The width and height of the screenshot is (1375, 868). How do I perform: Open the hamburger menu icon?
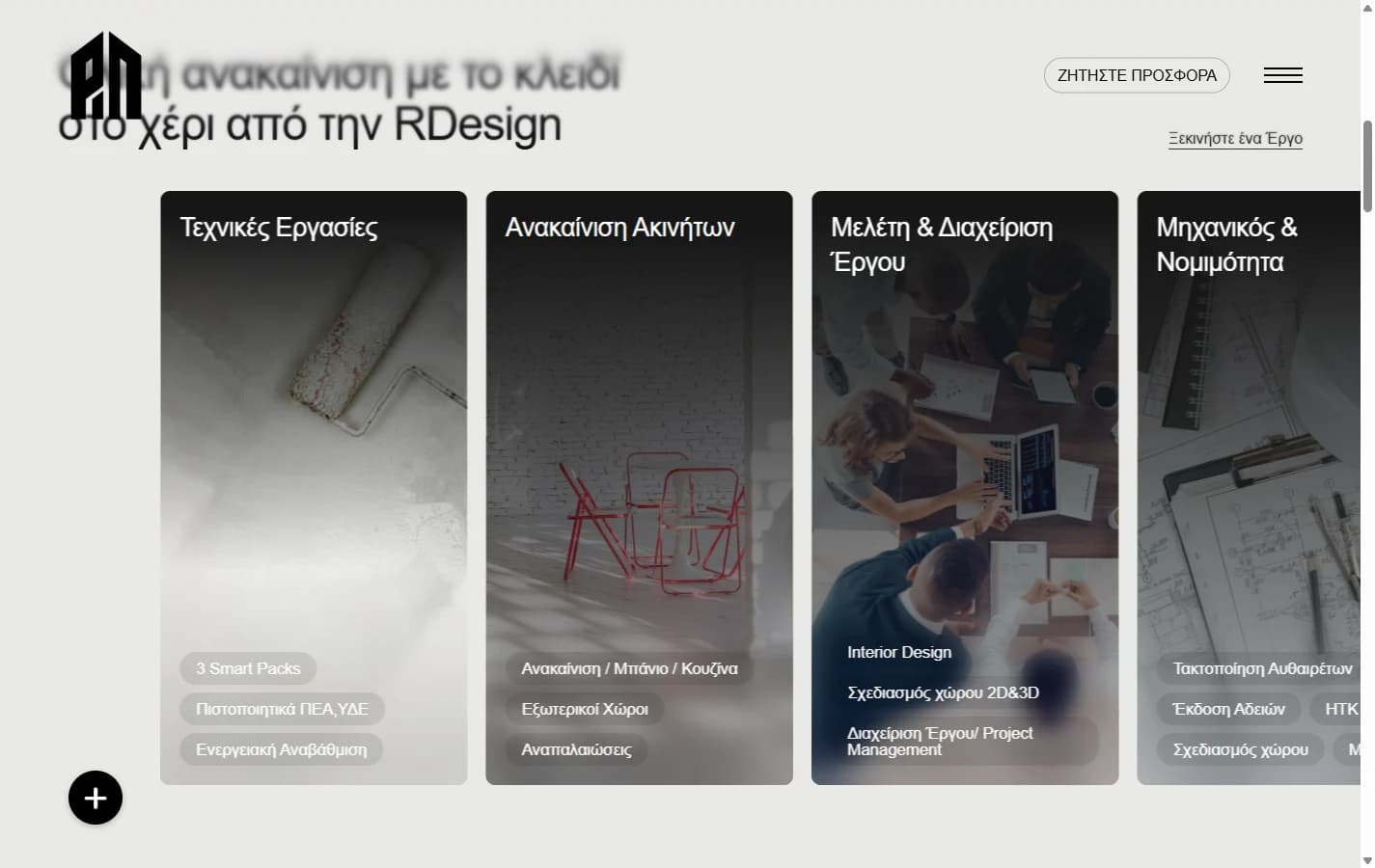point(1282,75)
